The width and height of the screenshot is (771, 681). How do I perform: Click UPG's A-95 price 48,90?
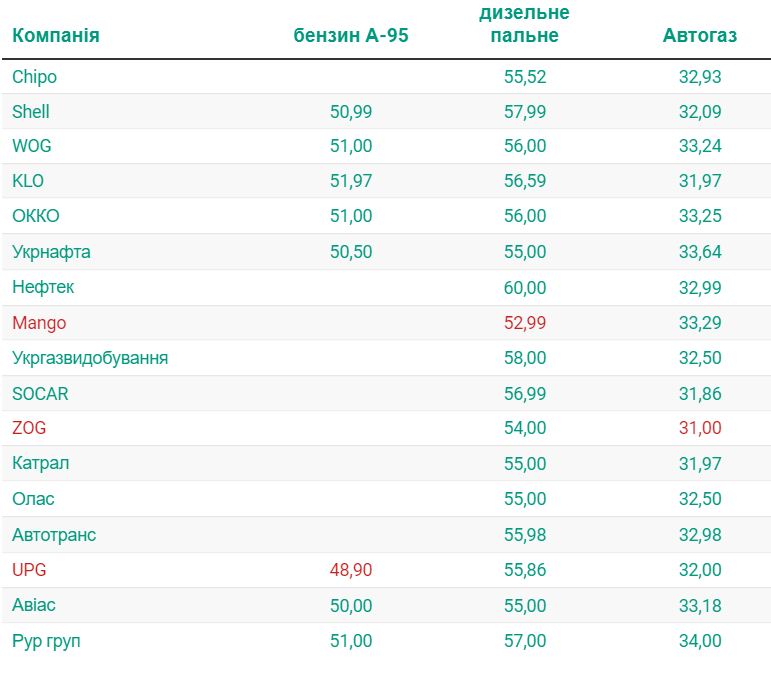351,570
